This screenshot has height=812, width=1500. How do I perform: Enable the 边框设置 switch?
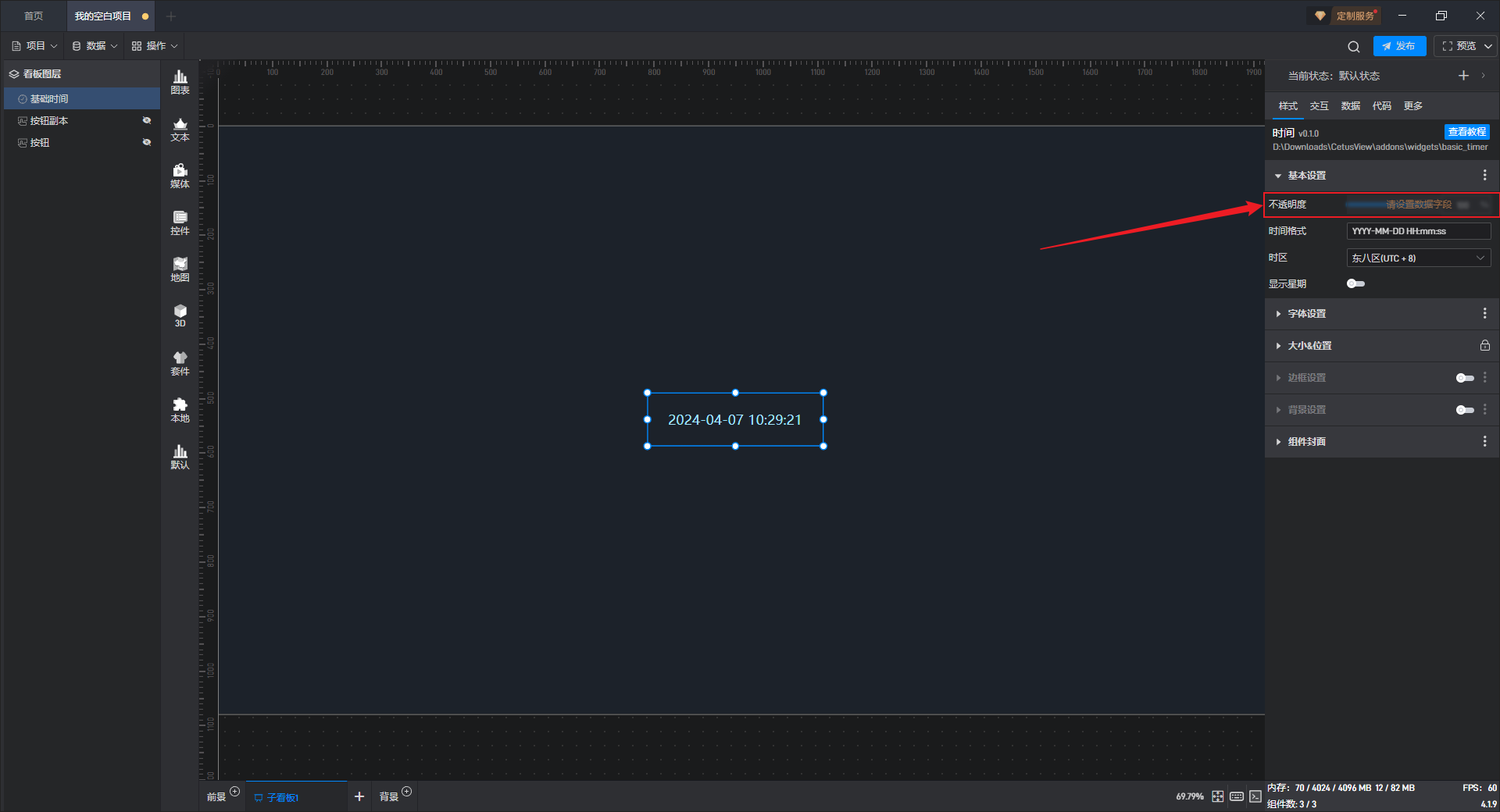[x=1465, y=378]
